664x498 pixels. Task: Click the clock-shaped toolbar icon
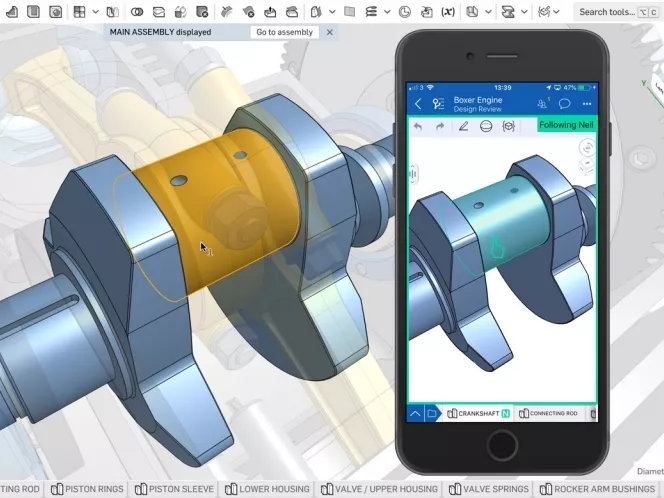click(x=405, y=12)
